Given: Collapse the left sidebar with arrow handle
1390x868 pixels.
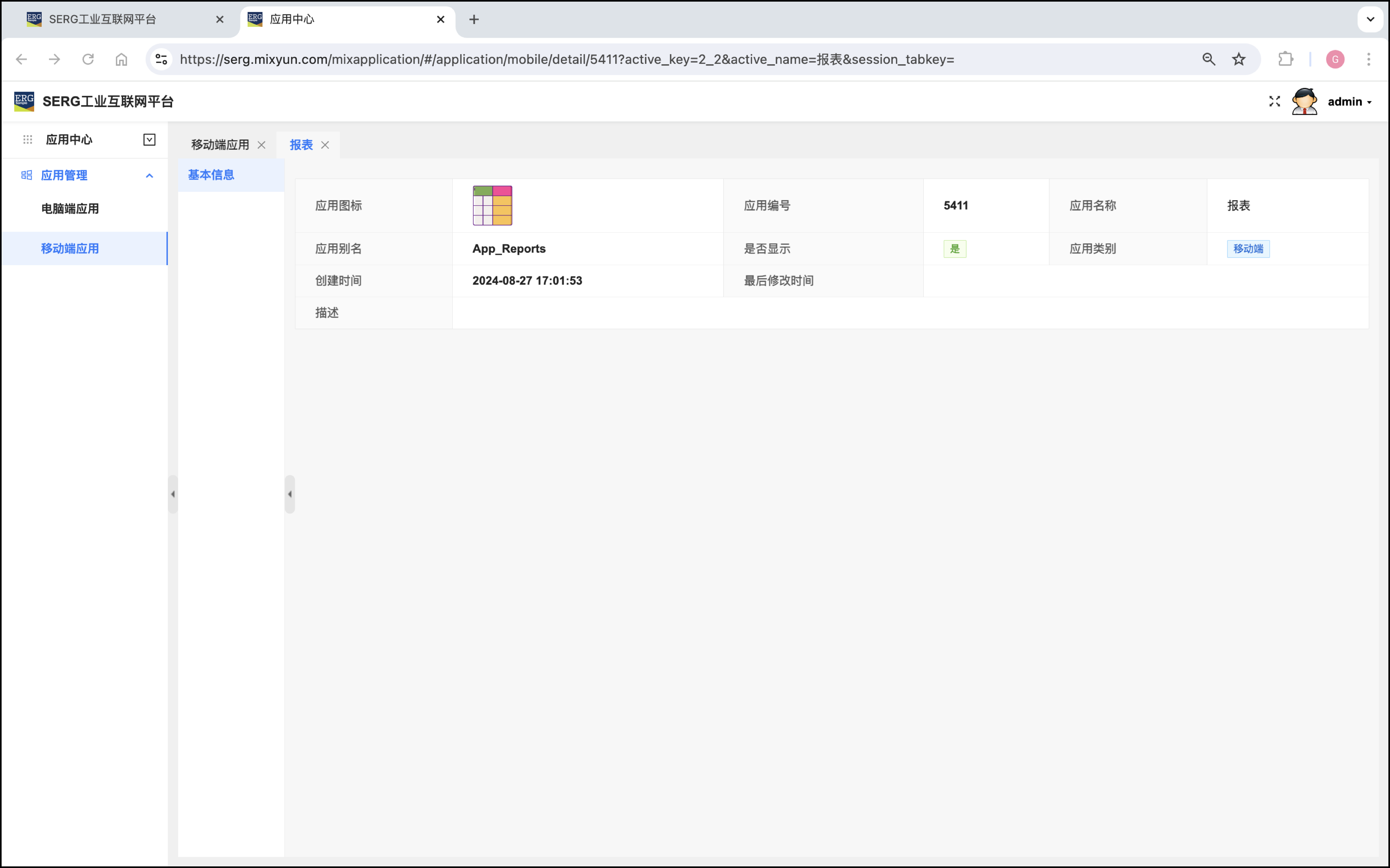Looking at the screenshot, I should 173,494.
